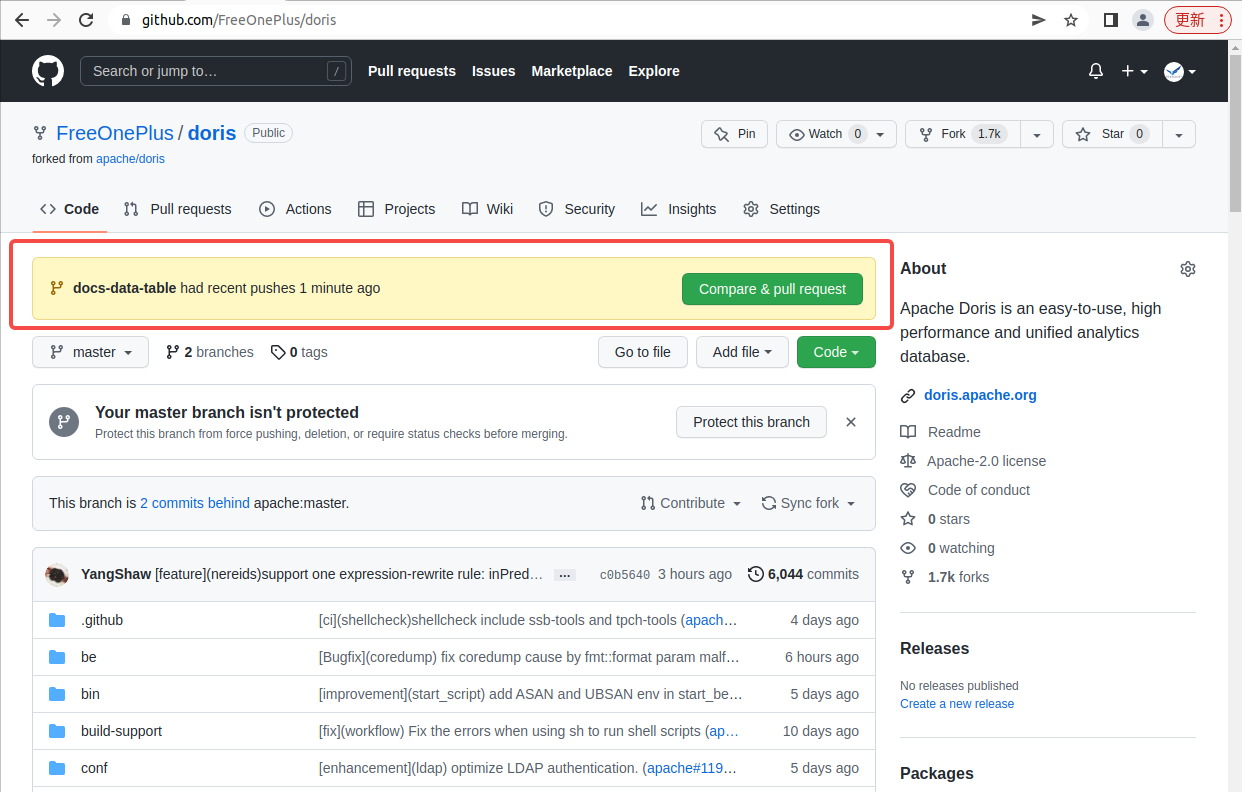1242x792 pixels.
Task: Click the Go to file button
Action: point(643,352)
